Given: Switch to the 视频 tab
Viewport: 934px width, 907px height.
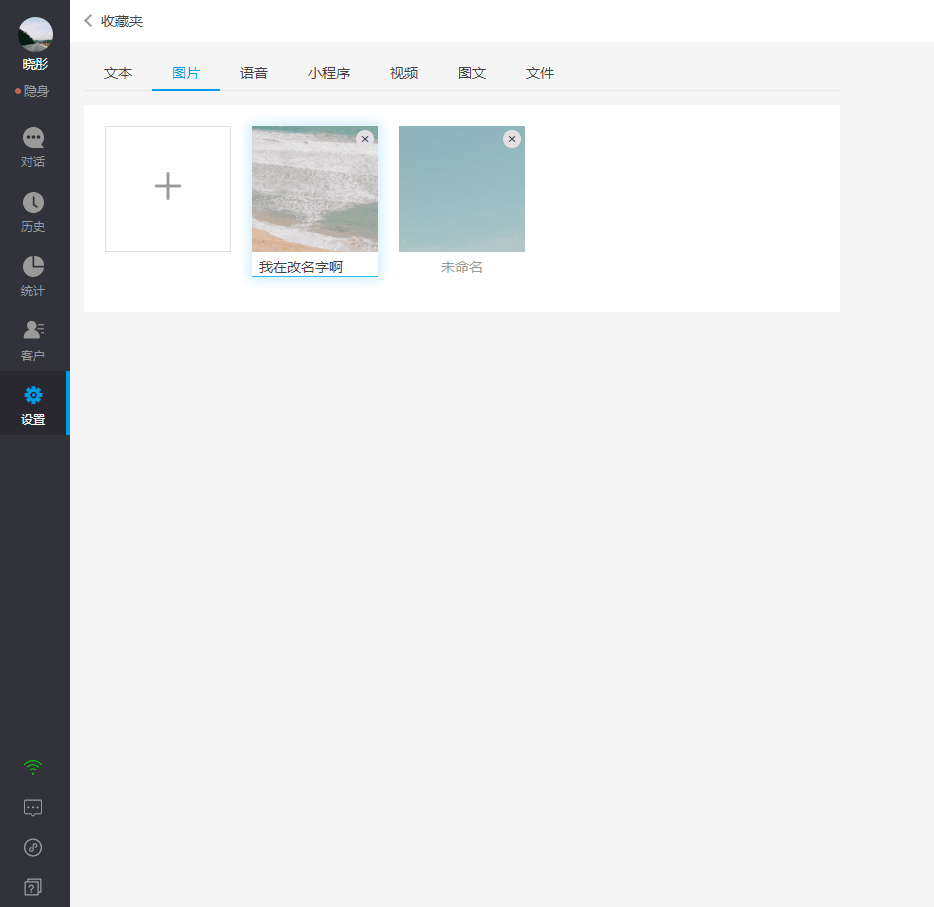Looking at the screenshot, I should tap(404, 73).
